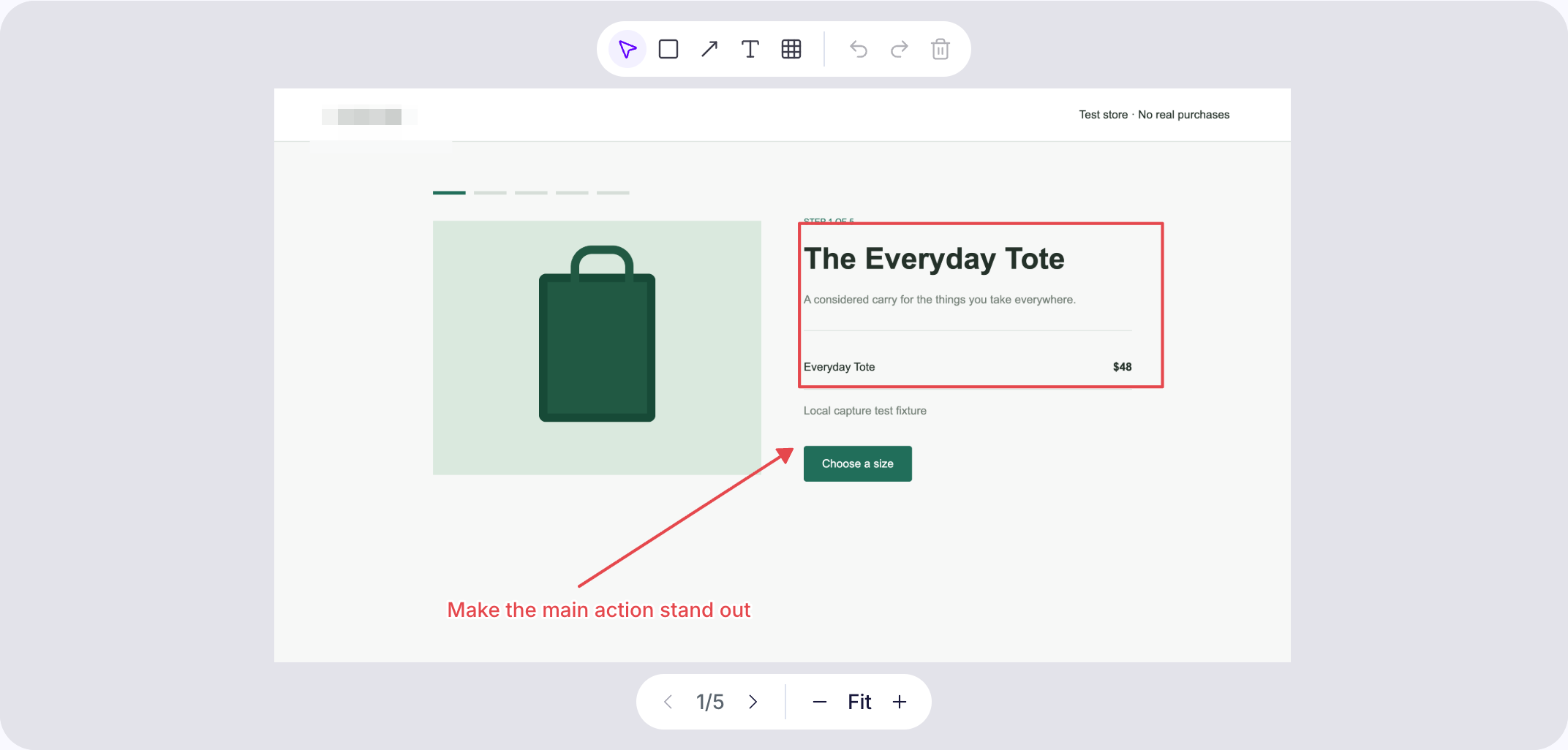Select the arrow drawing tool
Image resolution: width=1568 pixels, height=750 pixels.
[x=709, y=49]
